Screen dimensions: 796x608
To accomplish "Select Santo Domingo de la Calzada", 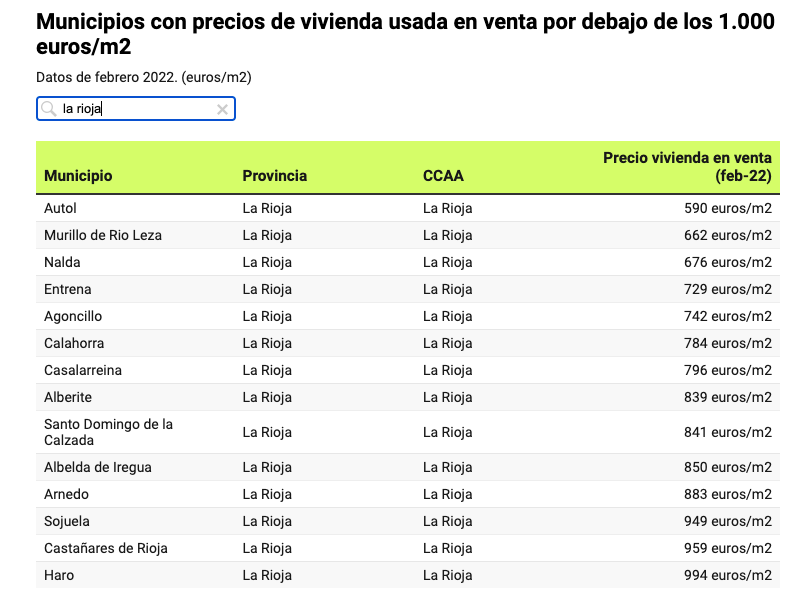I will click(108, 432).
